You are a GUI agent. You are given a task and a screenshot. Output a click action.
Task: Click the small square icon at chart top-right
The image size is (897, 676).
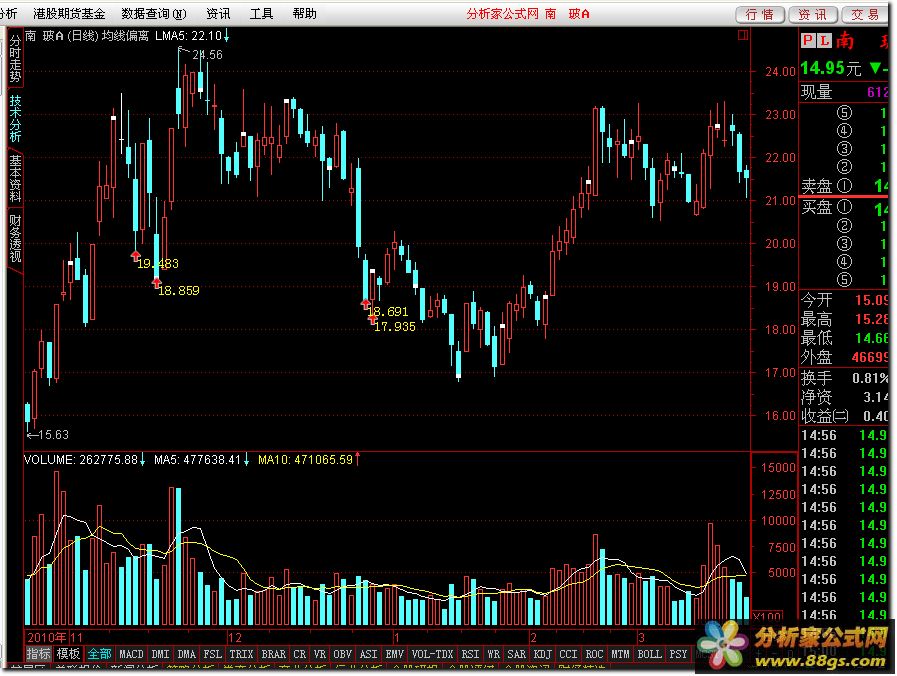point(743,35)
